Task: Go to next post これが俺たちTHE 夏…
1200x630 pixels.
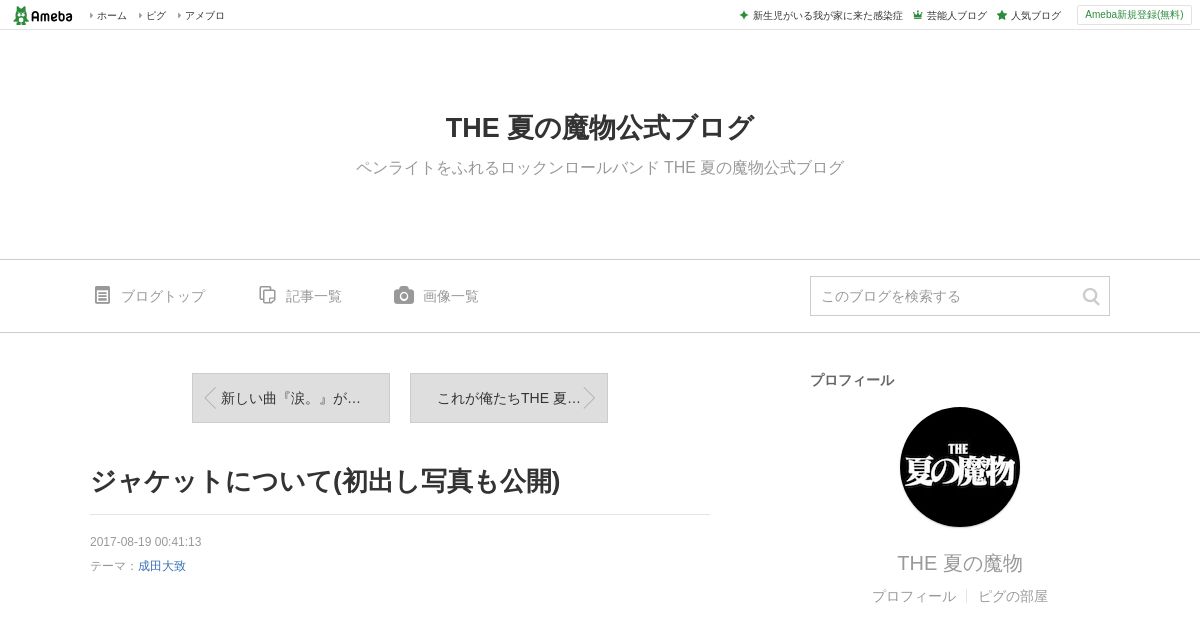Action: pos(509,398)
